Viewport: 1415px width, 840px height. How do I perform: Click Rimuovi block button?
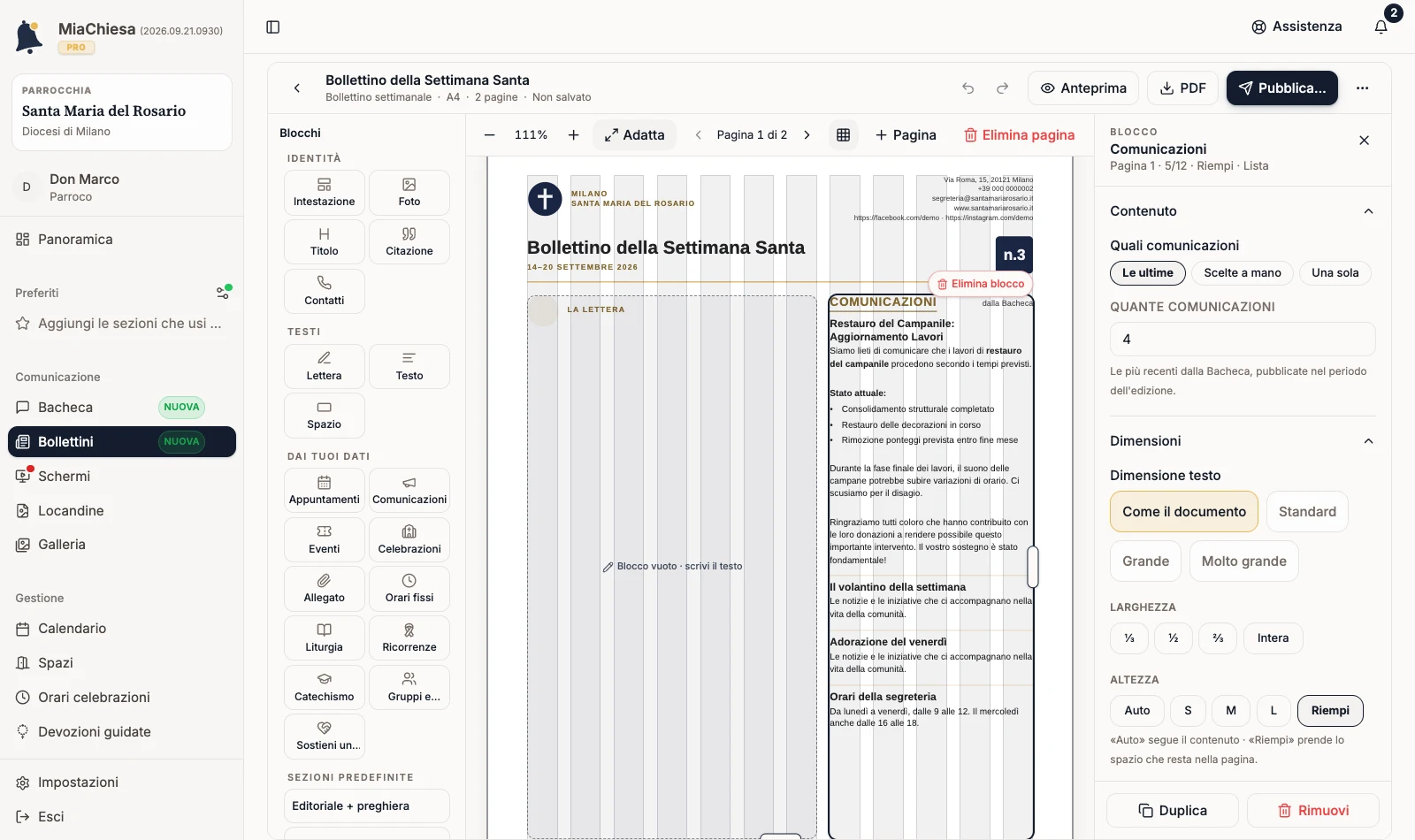click(1313, 811)
